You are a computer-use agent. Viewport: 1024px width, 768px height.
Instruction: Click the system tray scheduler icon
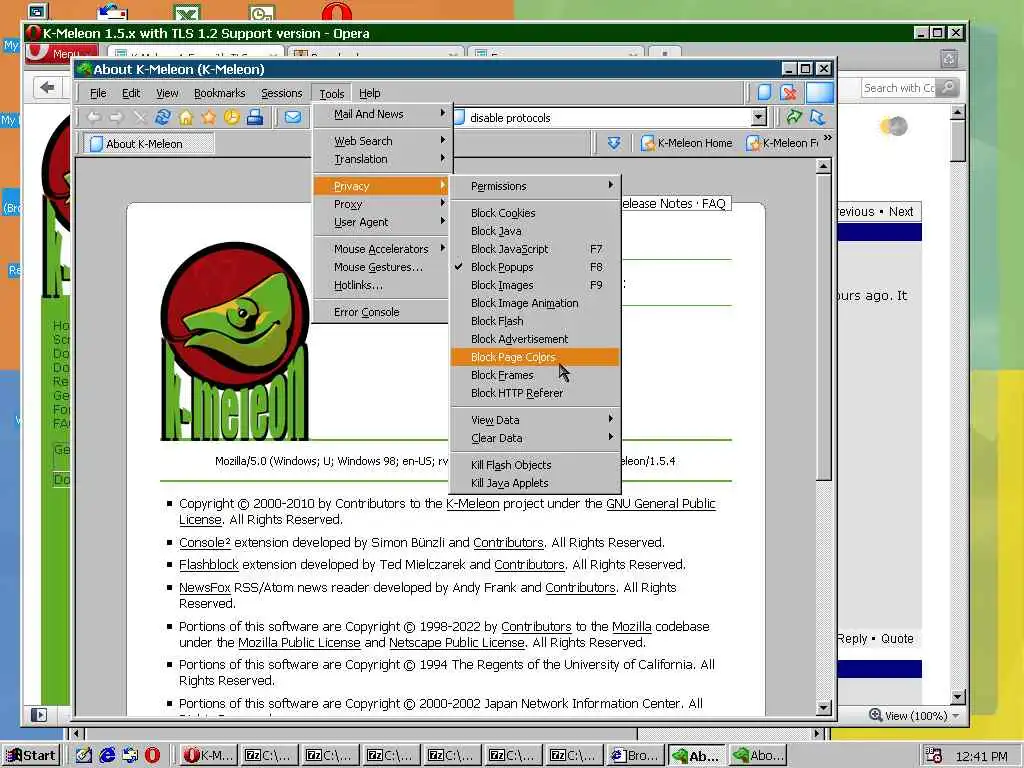(x=934, y=756)
